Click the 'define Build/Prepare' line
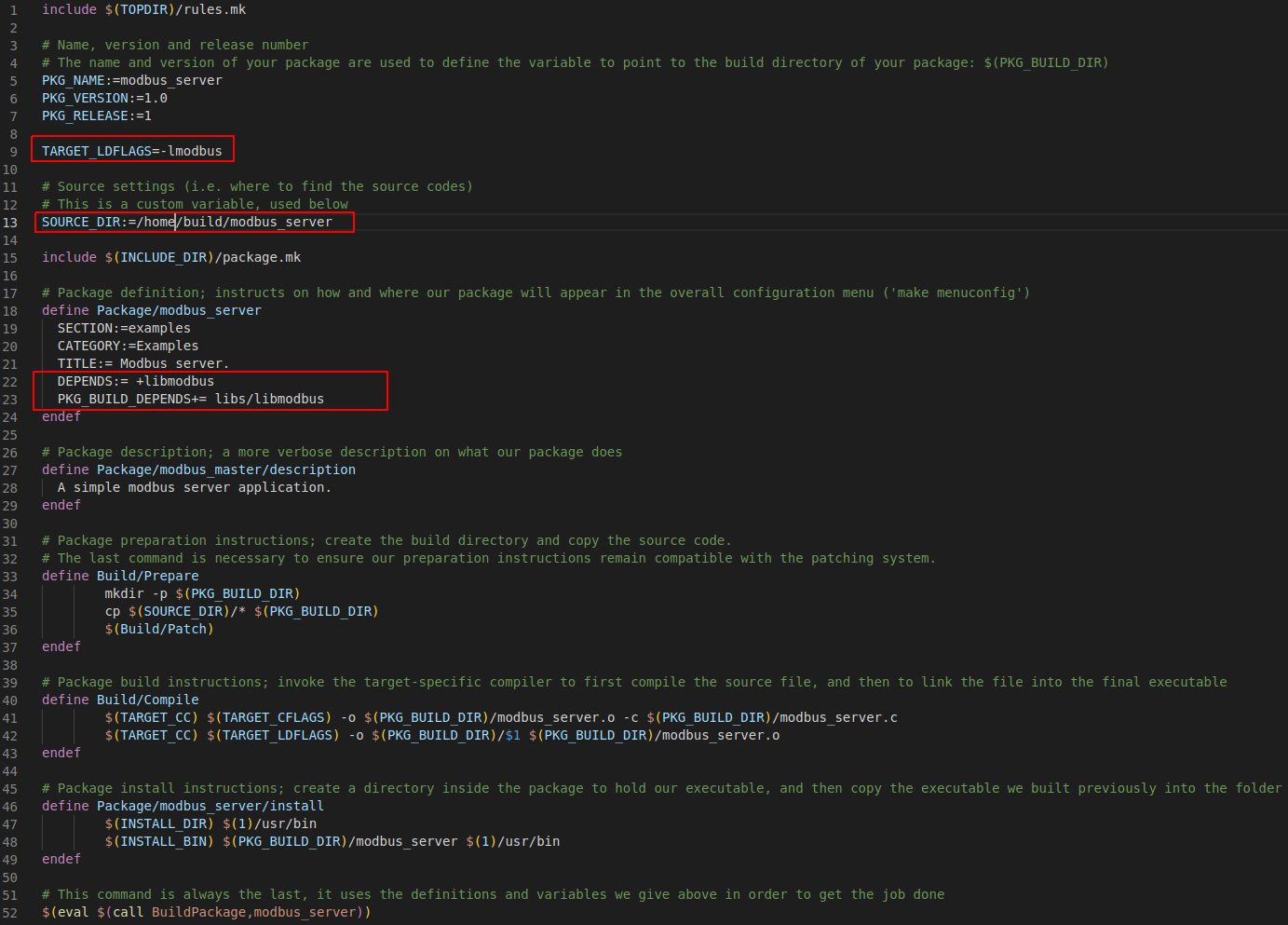This screenshot has height=925, width=1288. 120,576
